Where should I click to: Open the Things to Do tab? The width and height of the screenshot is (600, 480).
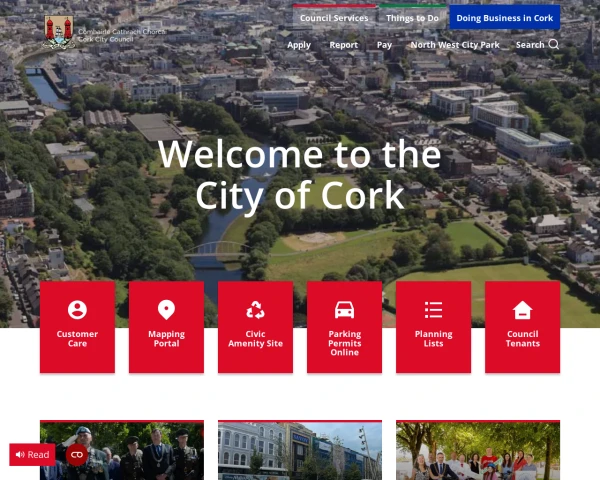[412, 18]
